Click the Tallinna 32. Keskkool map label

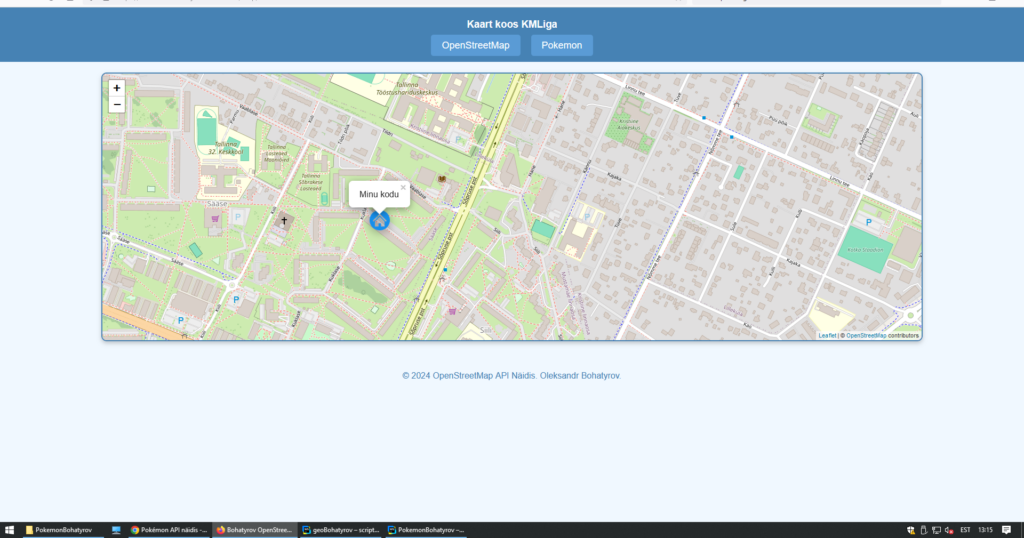(x=226, y=148)
